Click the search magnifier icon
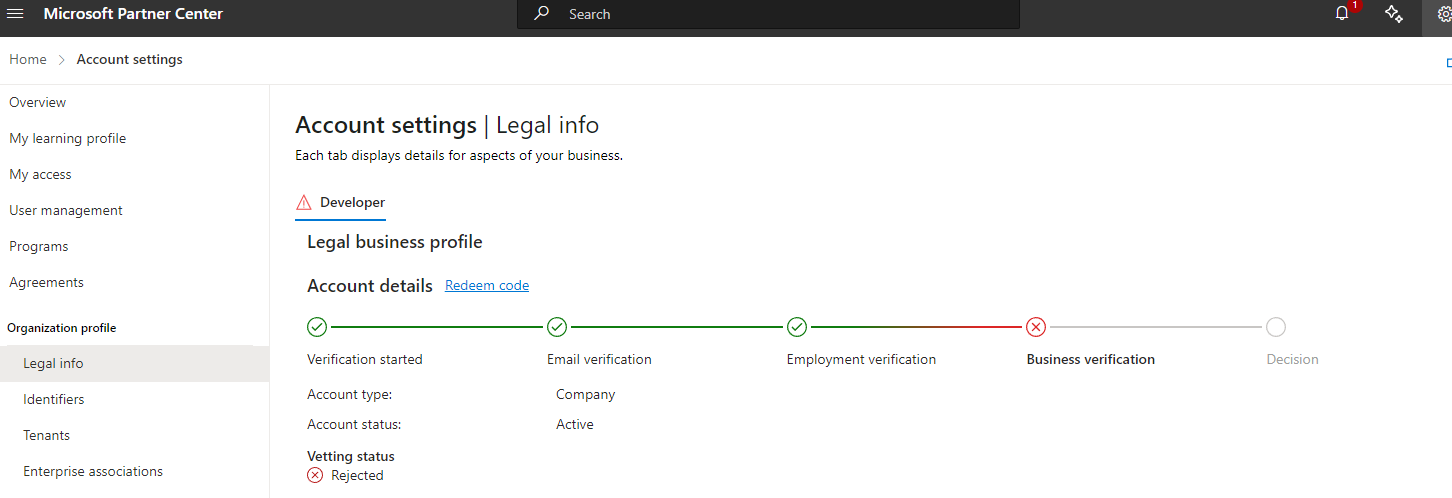The width and height of the screenshot is (1452, 498). click(542, 14)
